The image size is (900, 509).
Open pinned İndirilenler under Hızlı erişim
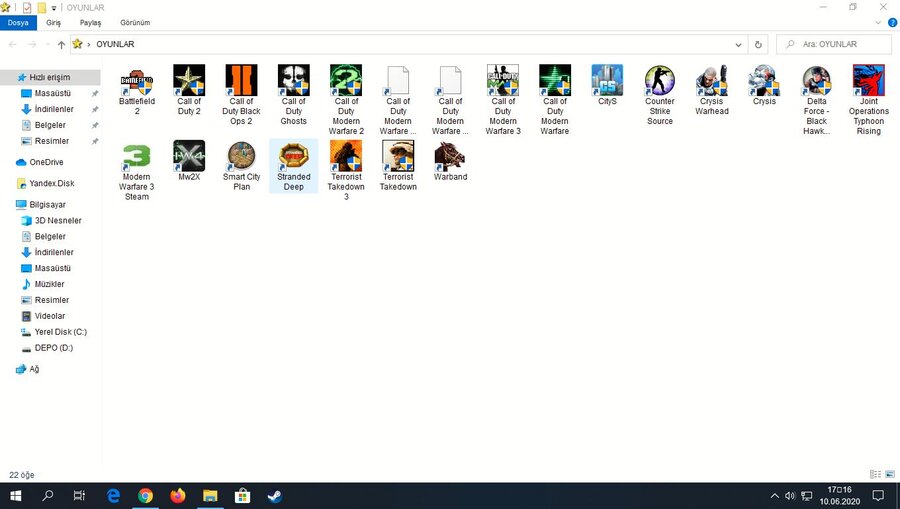pos(54,109)
